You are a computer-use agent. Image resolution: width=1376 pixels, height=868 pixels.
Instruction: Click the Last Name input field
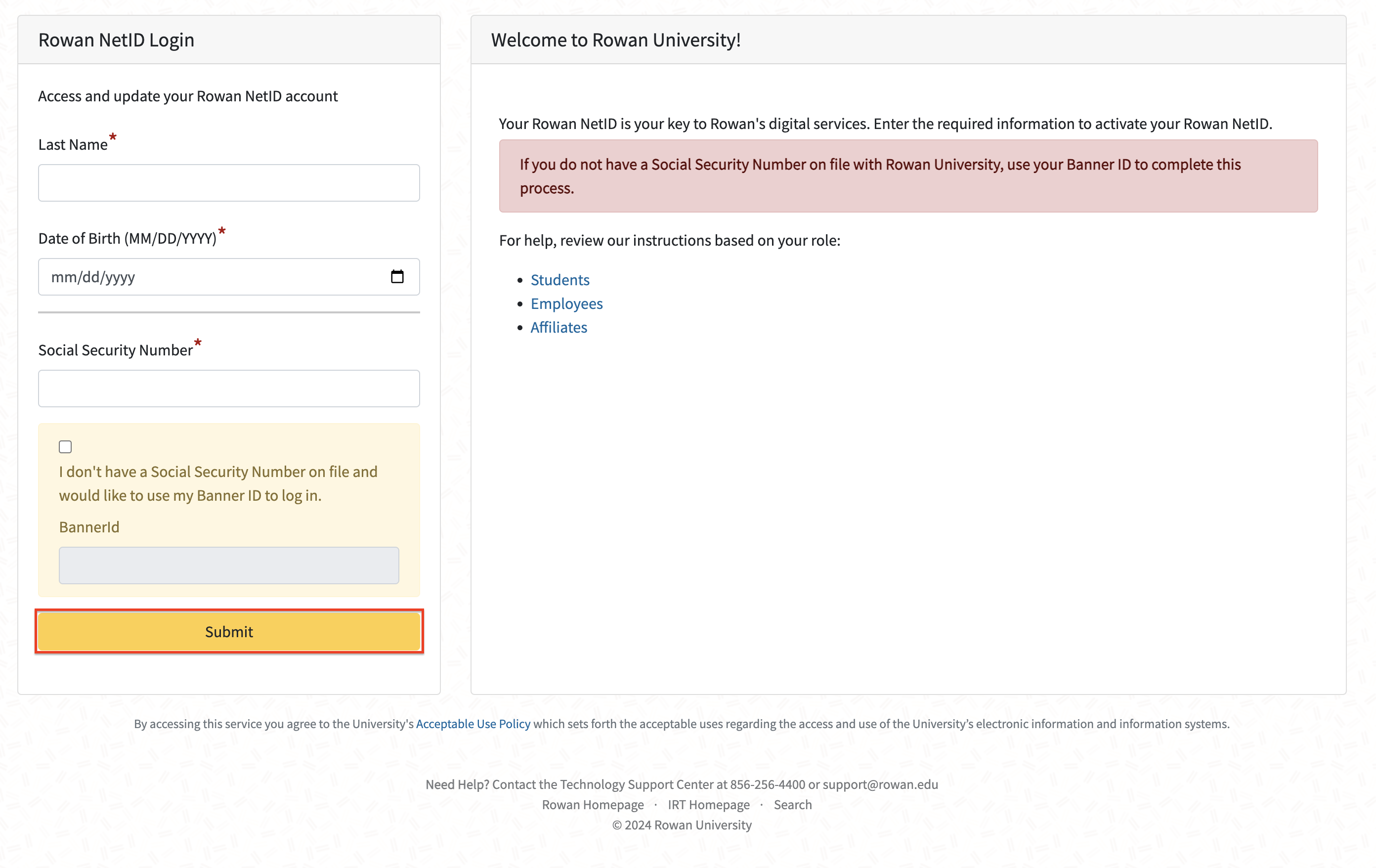click(228, 183)
